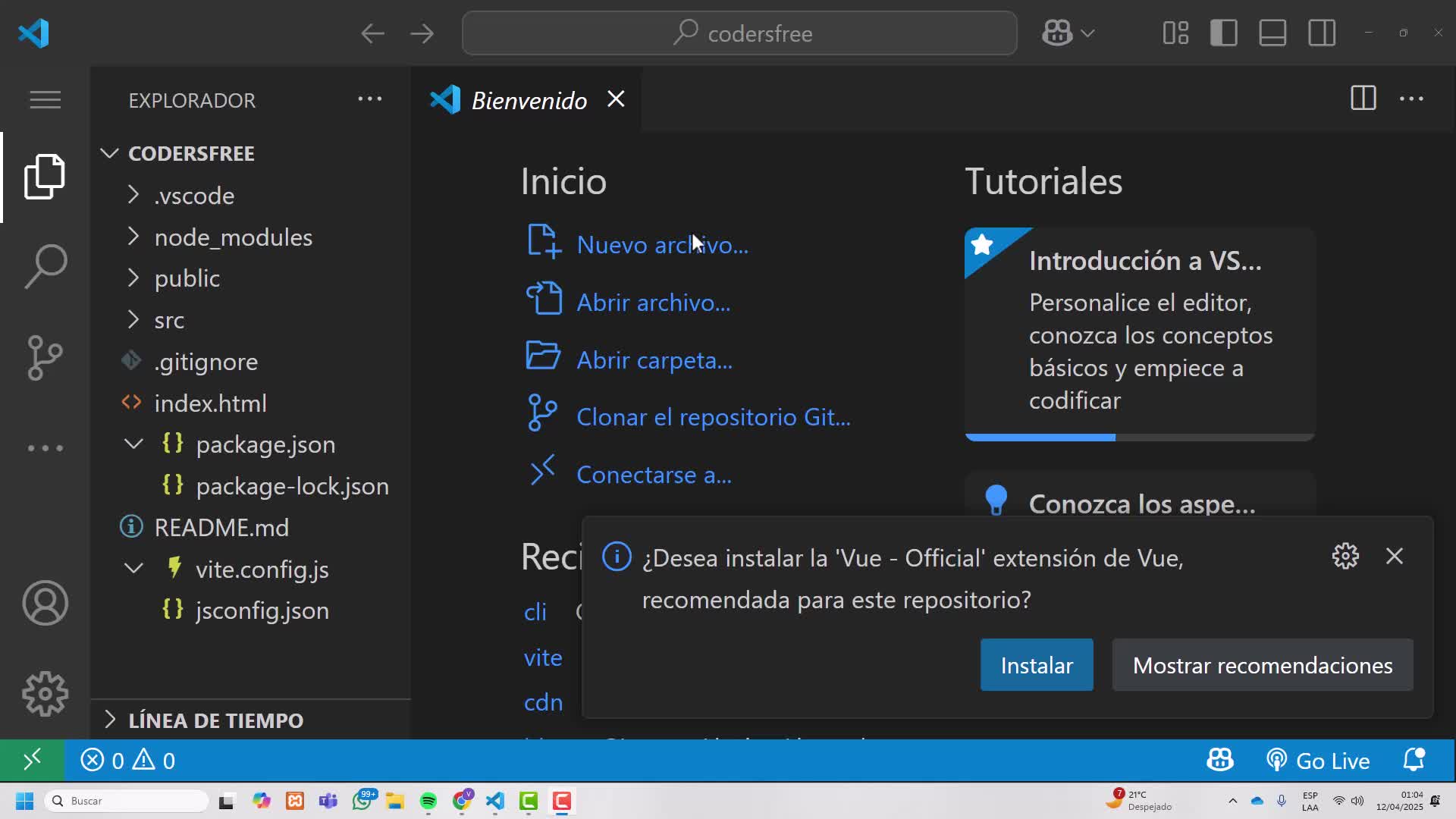Open Spotify from the taskbar
The height and width of the screenshot is (819, 1456).
click(428, 801)
